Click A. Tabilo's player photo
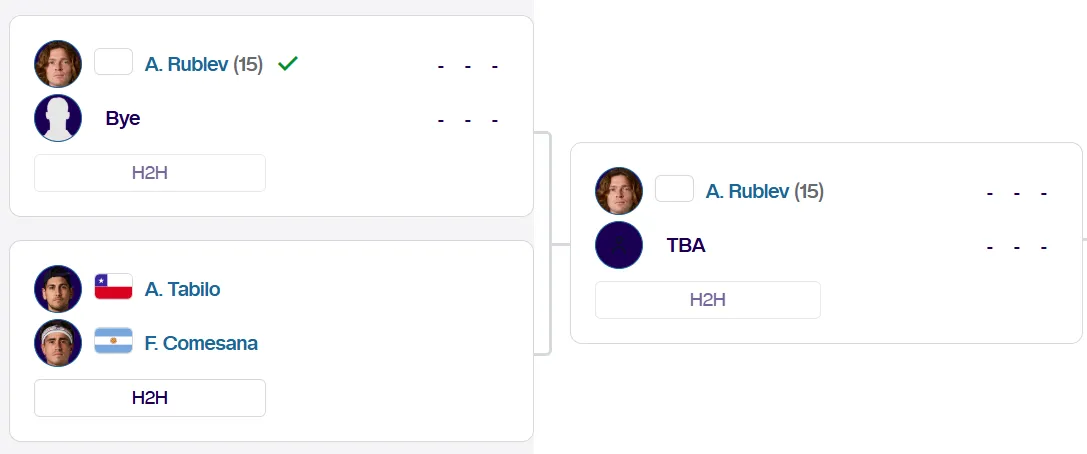Image resolution: width=1087 pixels, height=454 pixels. click(x=58, y=289)
